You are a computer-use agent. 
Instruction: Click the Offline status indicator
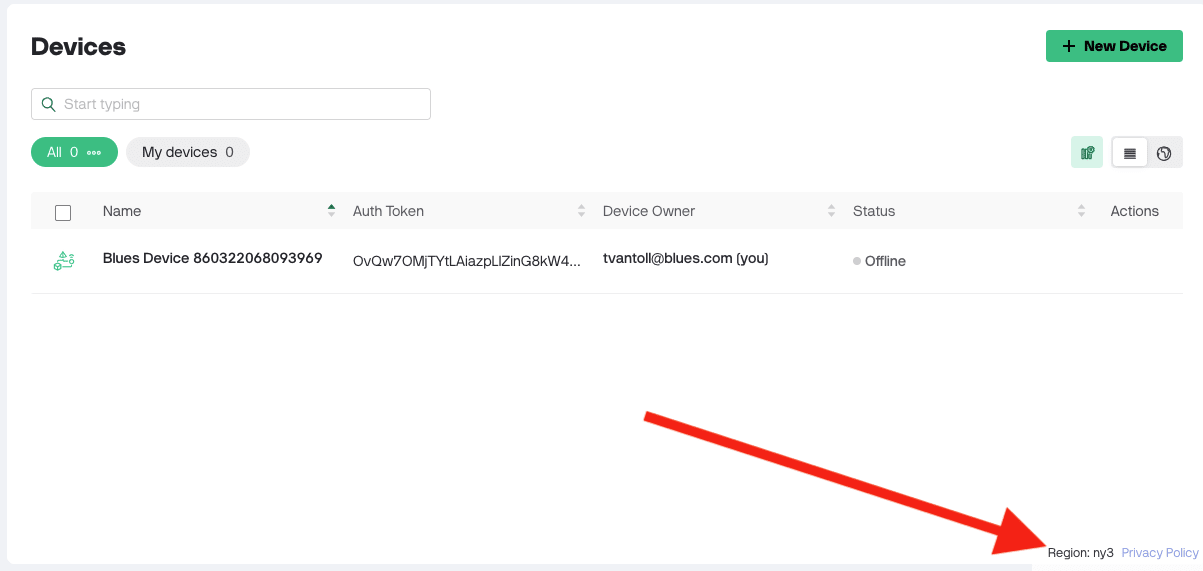point(879,261)
